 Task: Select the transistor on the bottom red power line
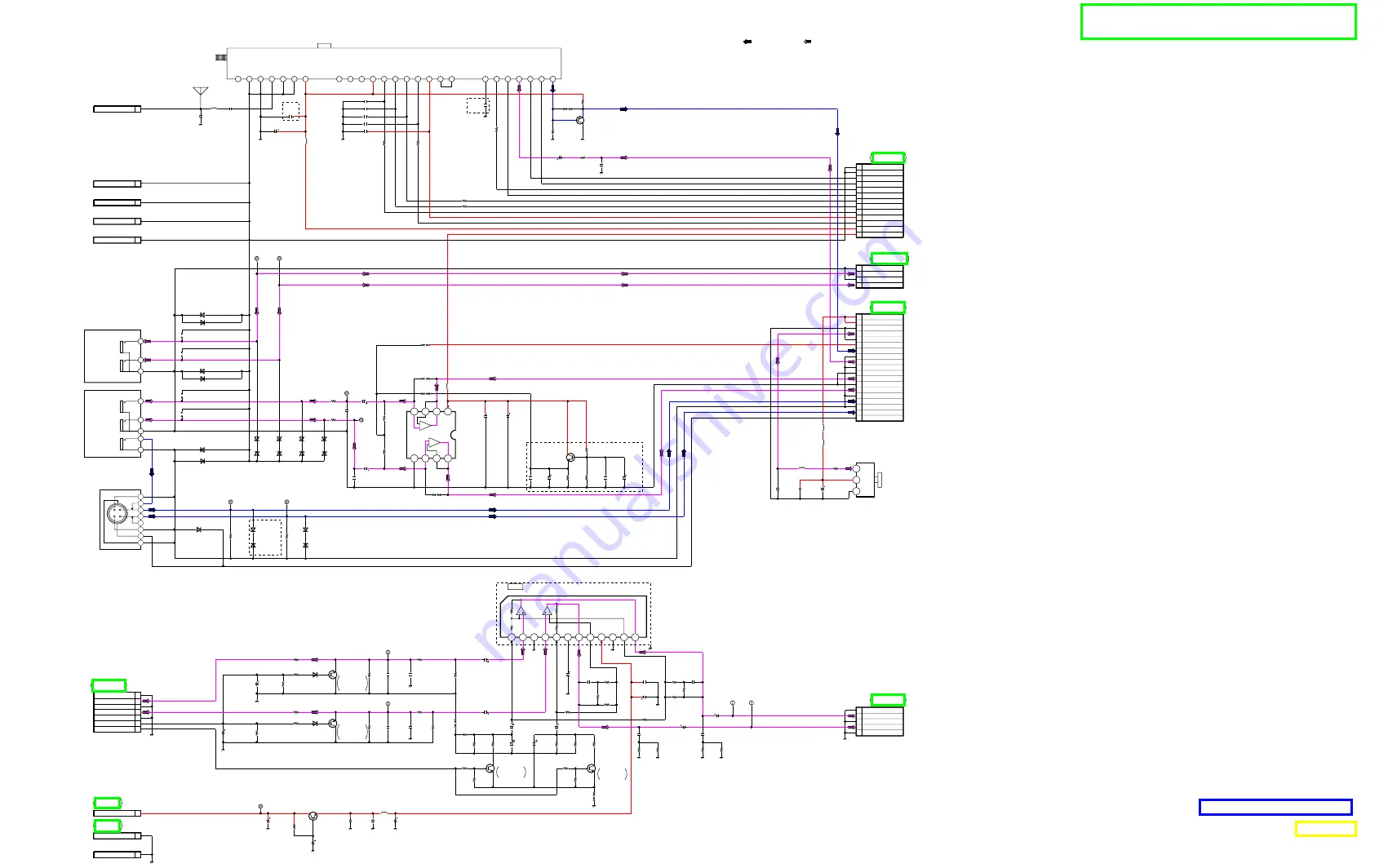(x=313, y=816)
